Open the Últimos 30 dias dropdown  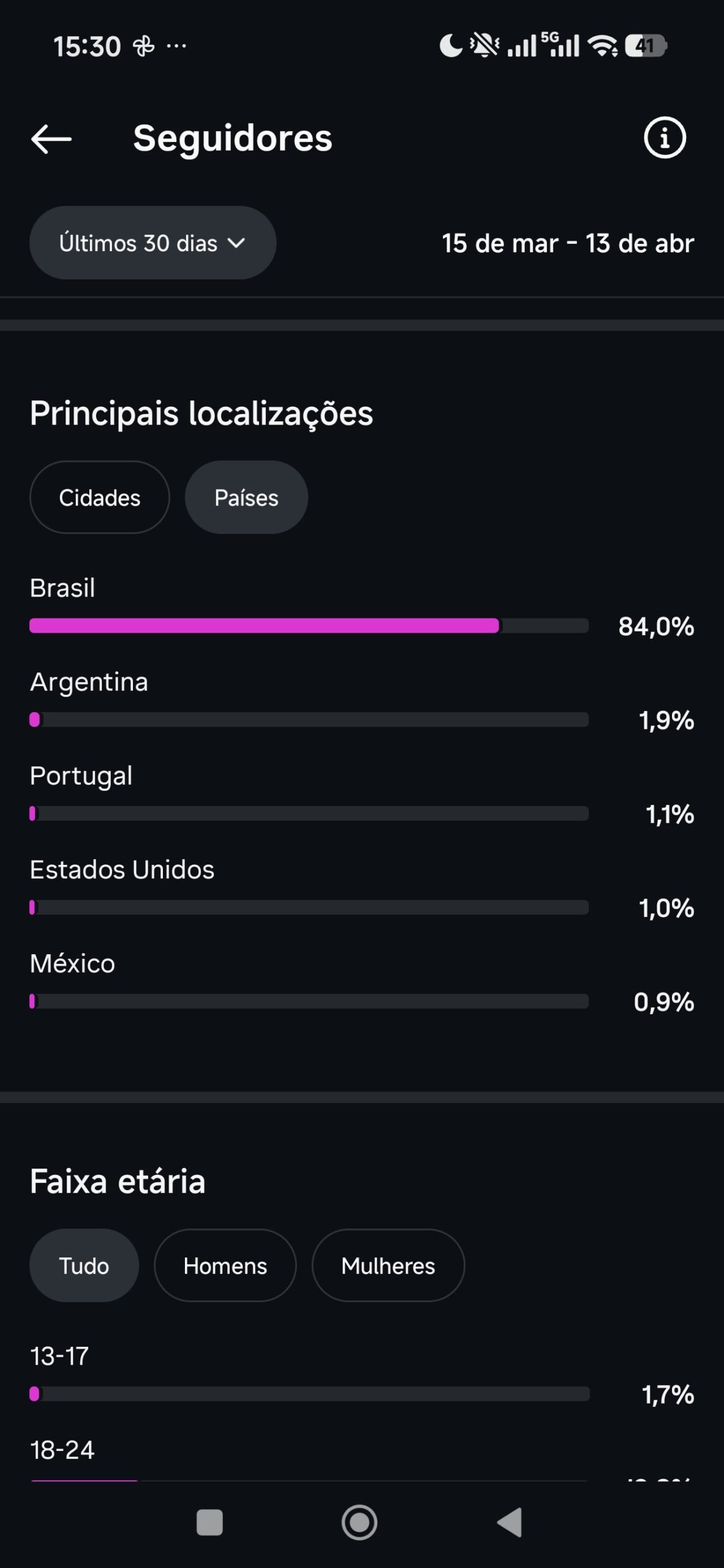click(x=153, y=243)
